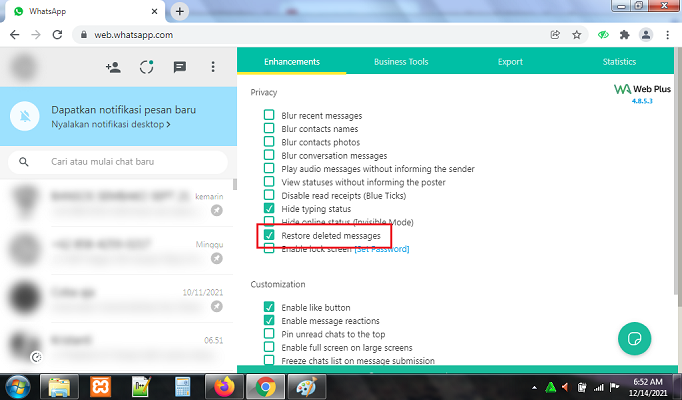Open the Paint icon in taskbar

(306, 387)
